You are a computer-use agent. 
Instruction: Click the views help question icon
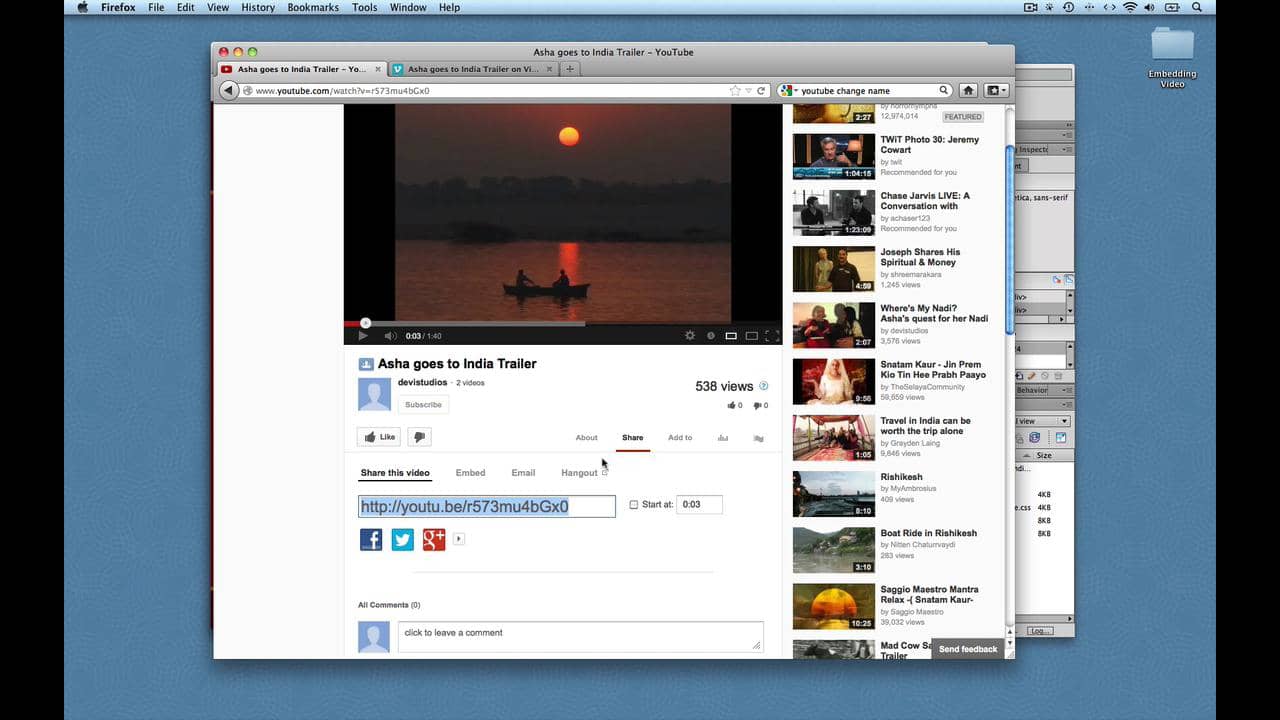[764, 386]
